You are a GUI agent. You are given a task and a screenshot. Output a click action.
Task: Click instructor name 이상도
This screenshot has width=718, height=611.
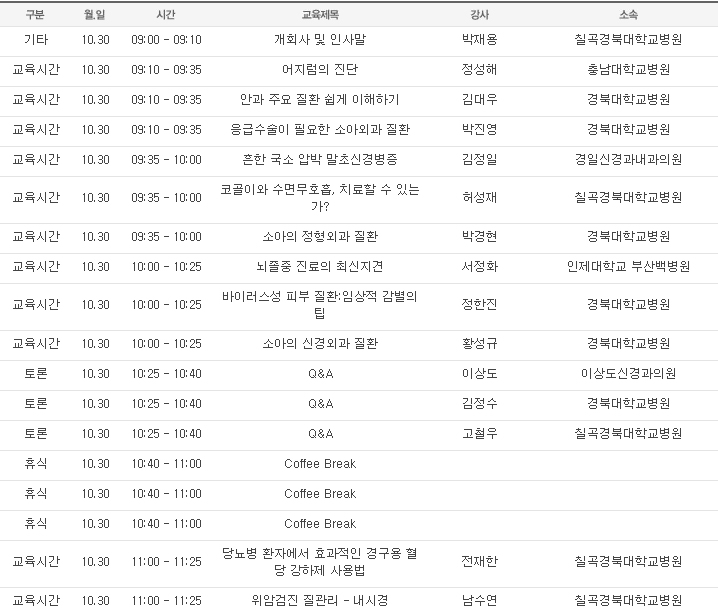pos(479,374)
